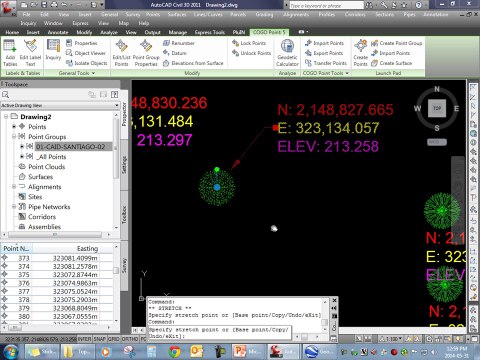Select Point Clouds tree item
Image resolution: width=480 pixels, height=360 pixels.
(46, 167)
